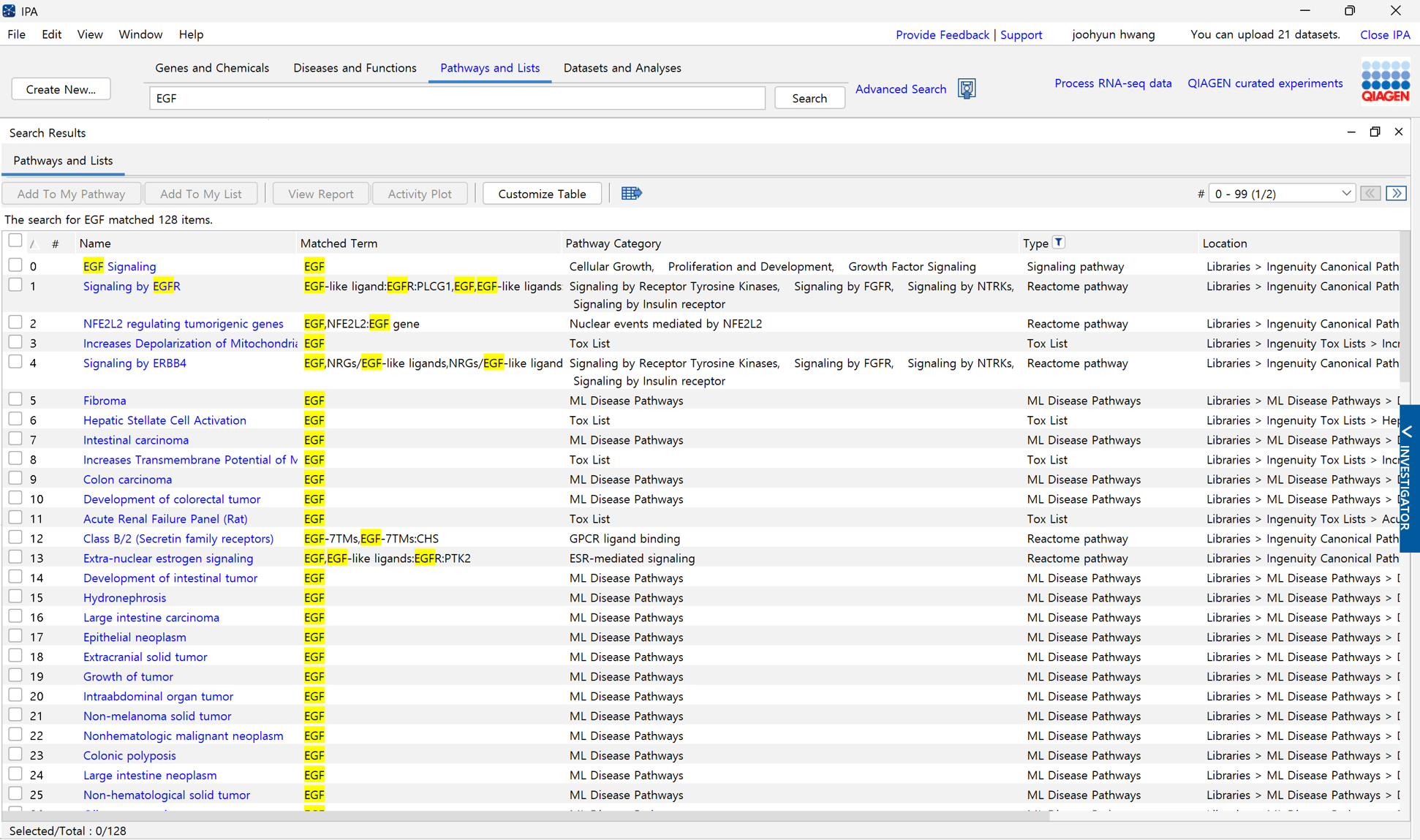Viewport: 1420px width, 840px height.
Task: Check the NFE2L2 regulating tumorigenic genes checkbox
Action: (15, 322)
